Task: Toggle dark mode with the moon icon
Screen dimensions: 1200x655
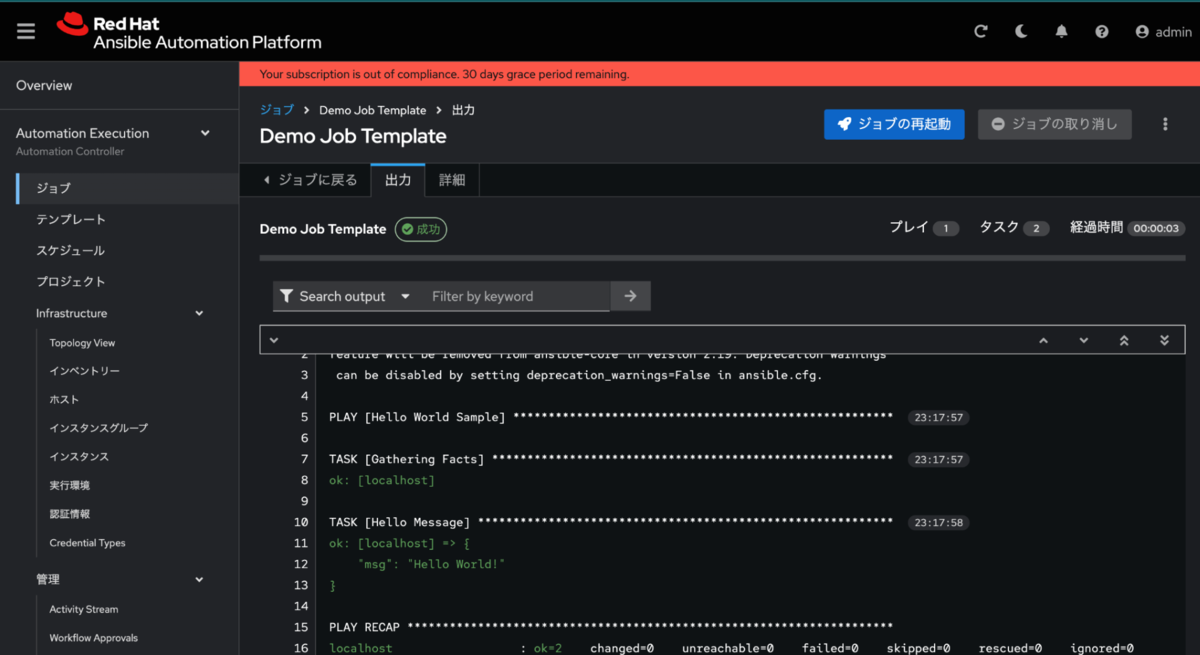Action: point(1021,32)
